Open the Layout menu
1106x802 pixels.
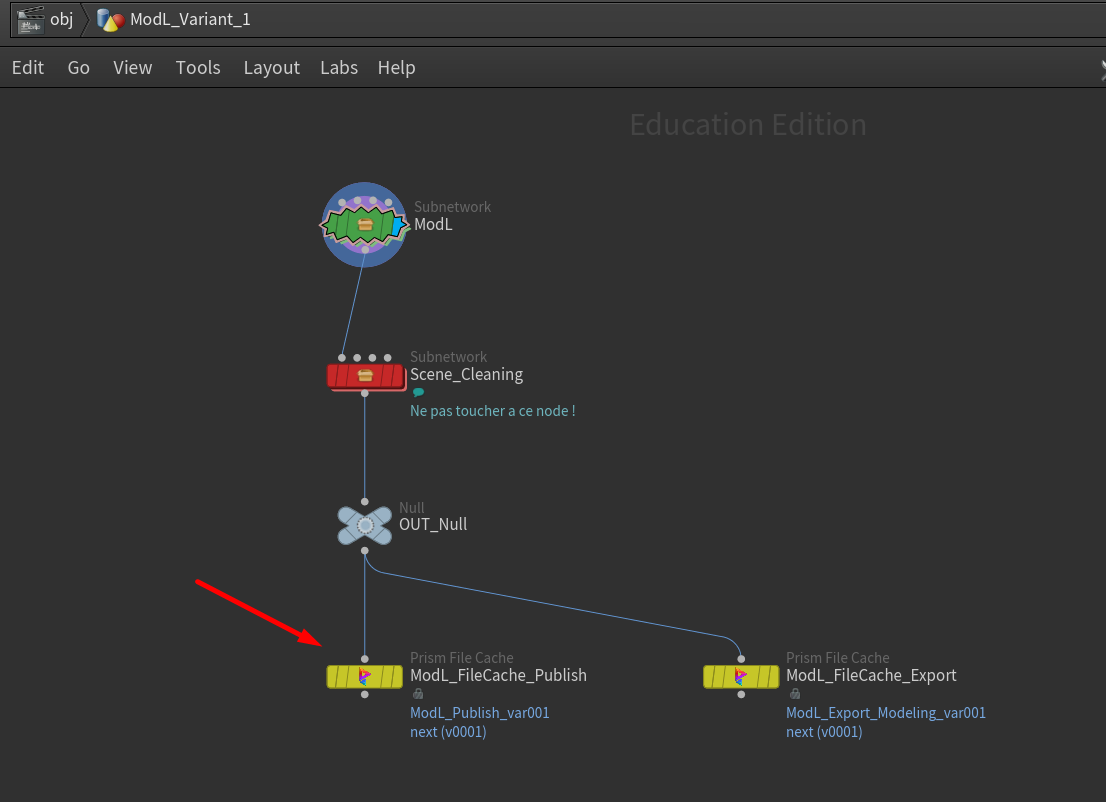[271, 68]
